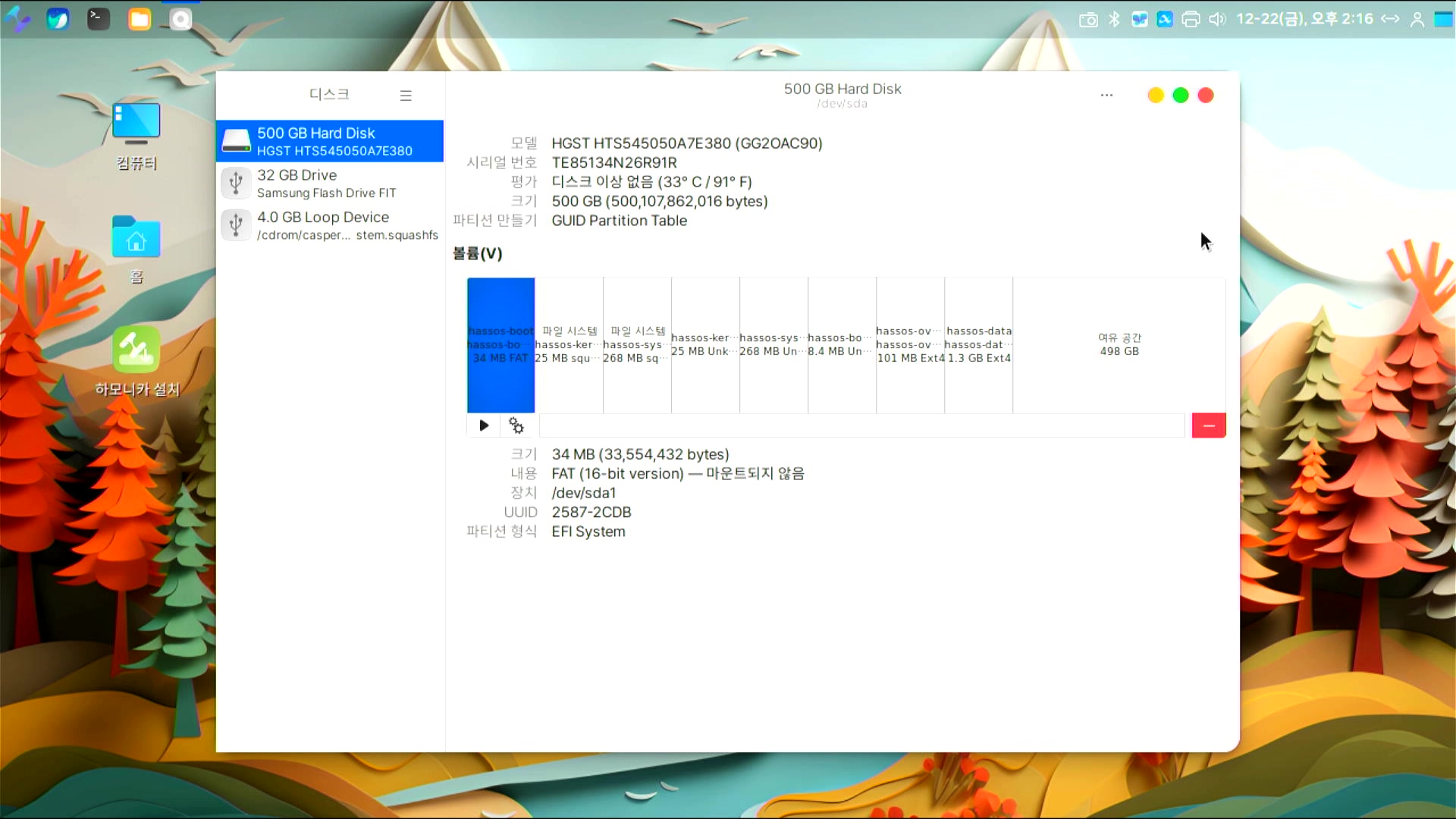The height and width of the screenshot is (819, 1456).
Task: Click the 500 GB Hard Disk window title
Action: coord(843,89)
